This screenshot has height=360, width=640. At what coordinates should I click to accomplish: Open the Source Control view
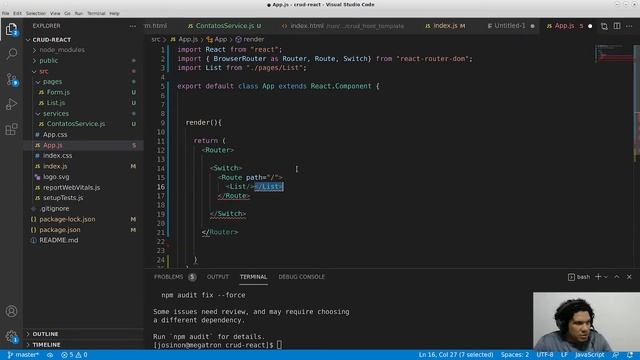[x=11, y=79]
